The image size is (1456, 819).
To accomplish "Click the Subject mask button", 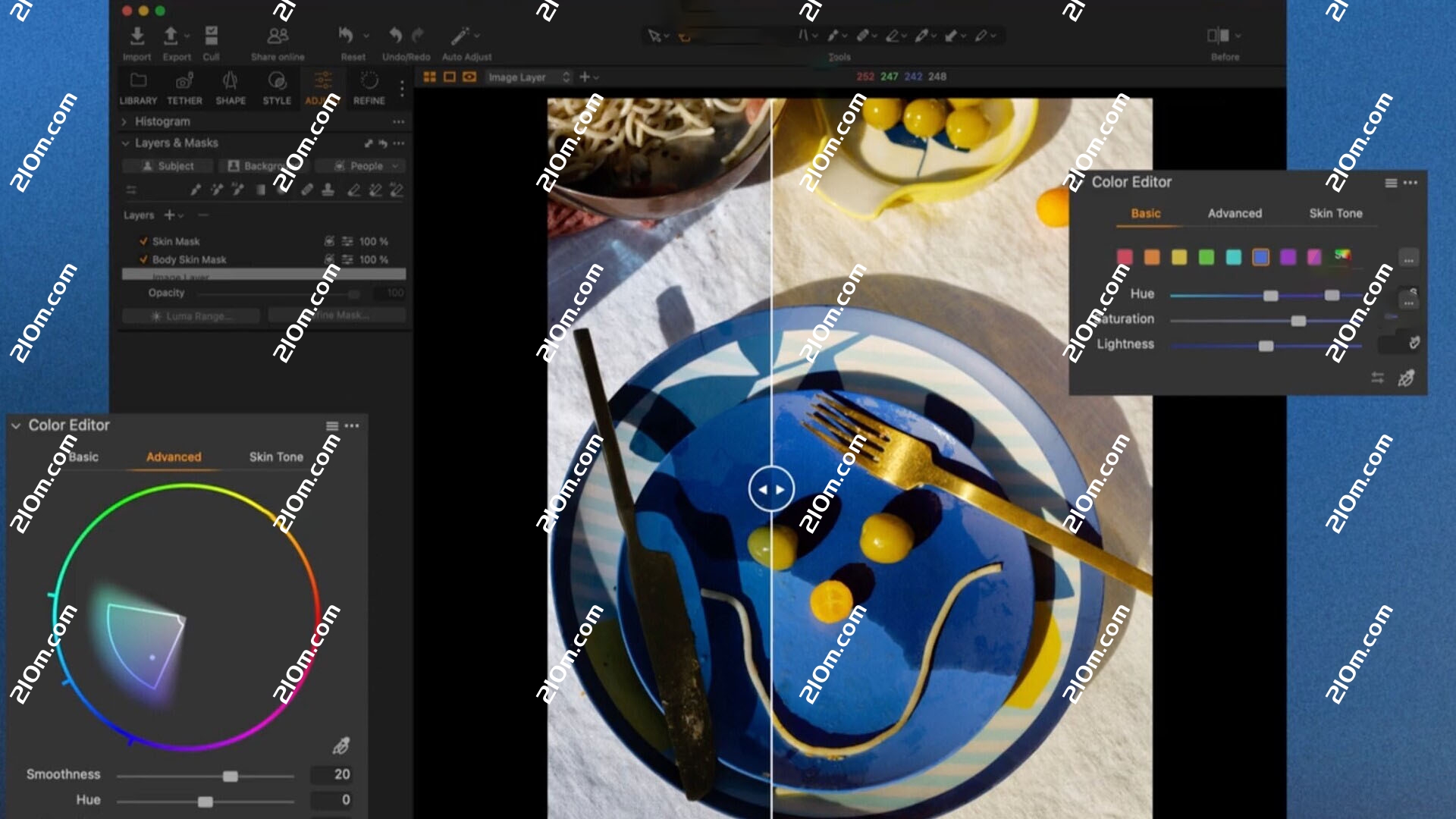I will tap(168, 165).
